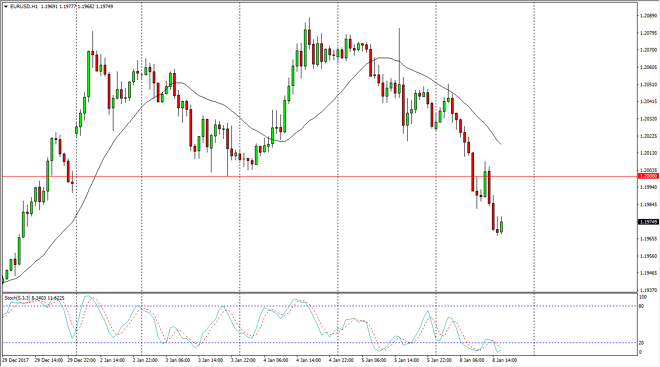Click the 4 Jan 06:00 time label
The image size is (660, 367).
(x=276, y=360)
